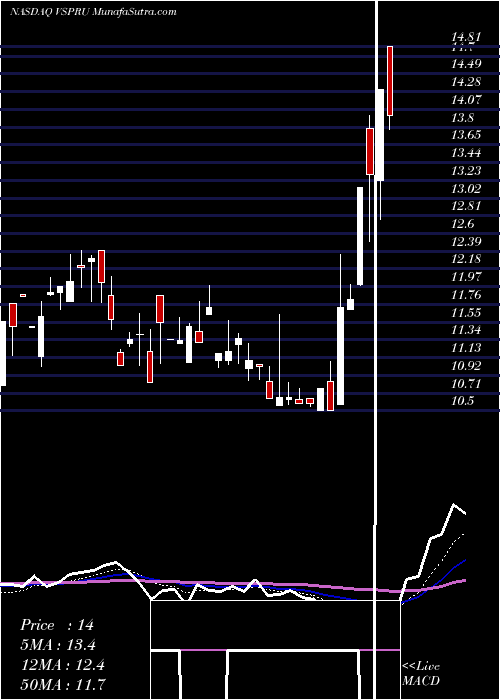The image size is (500, 700).
Task: Click the 14.28 price axis label
Action: [x=466, y=82]
